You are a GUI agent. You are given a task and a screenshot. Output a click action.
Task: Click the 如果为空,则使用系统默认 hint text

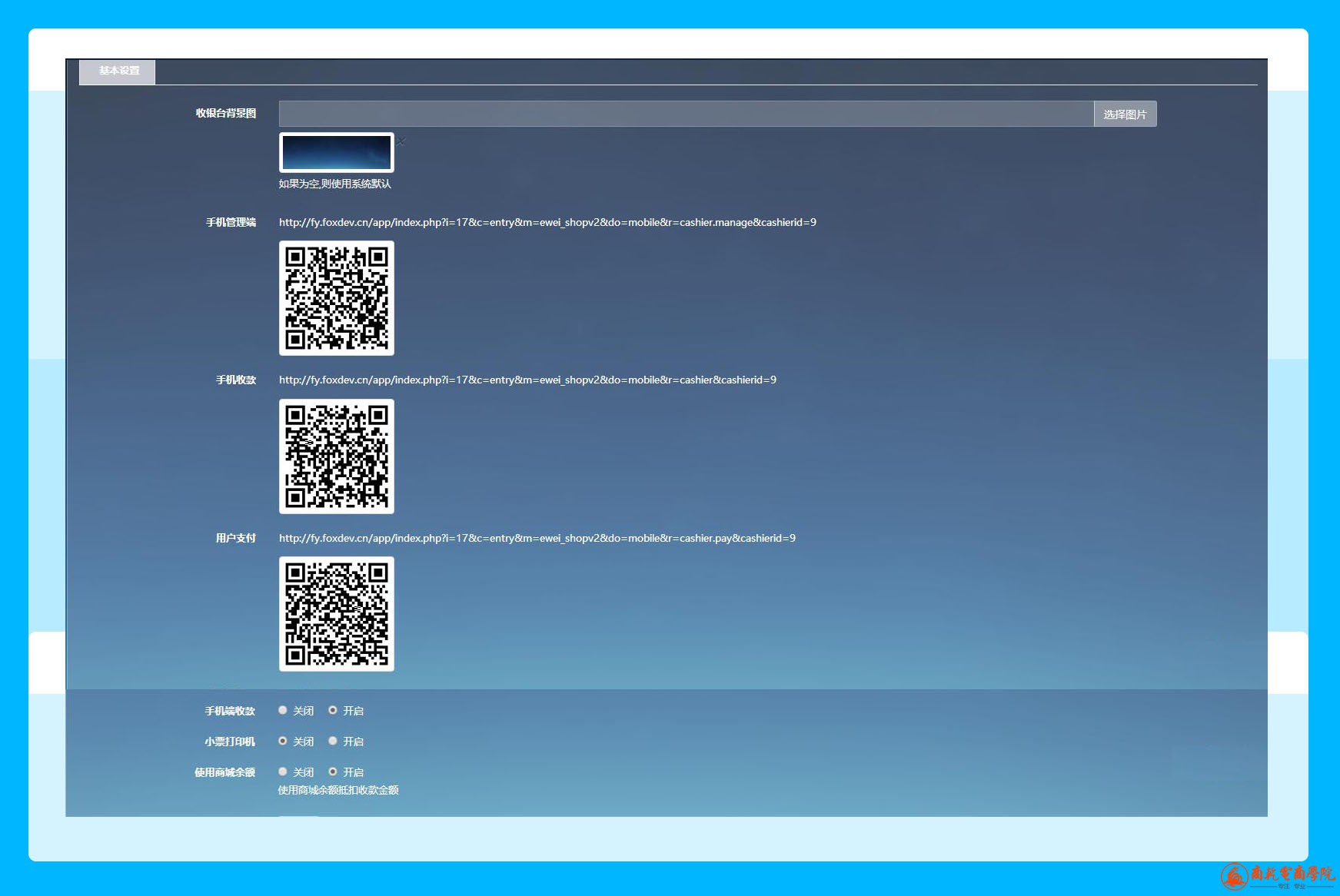[x=334, y=184]
